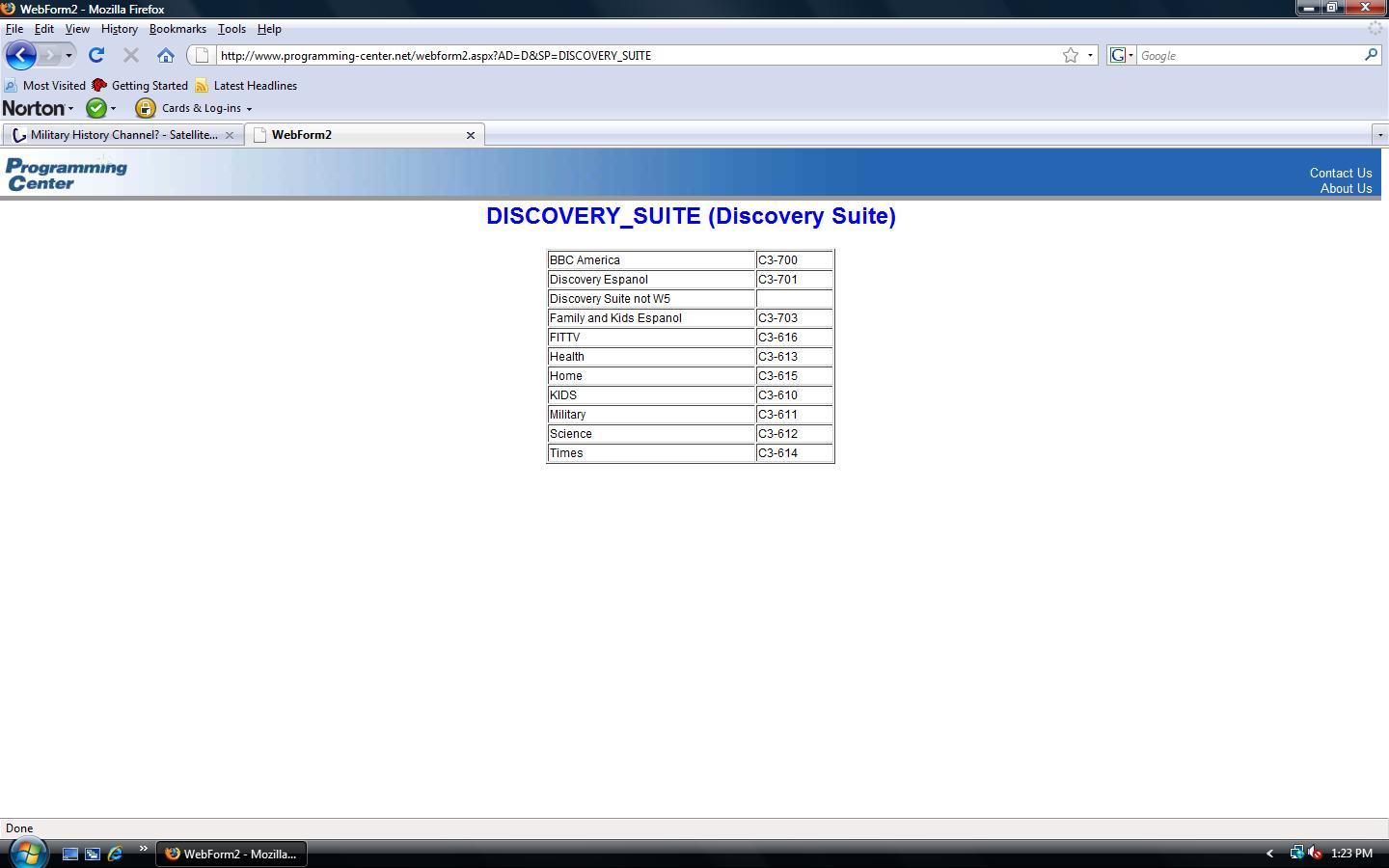The height and width of the screenshot is (868, 1389).
Task: Launch Internet Explorer from quick launch
Action: click(115, 854)
